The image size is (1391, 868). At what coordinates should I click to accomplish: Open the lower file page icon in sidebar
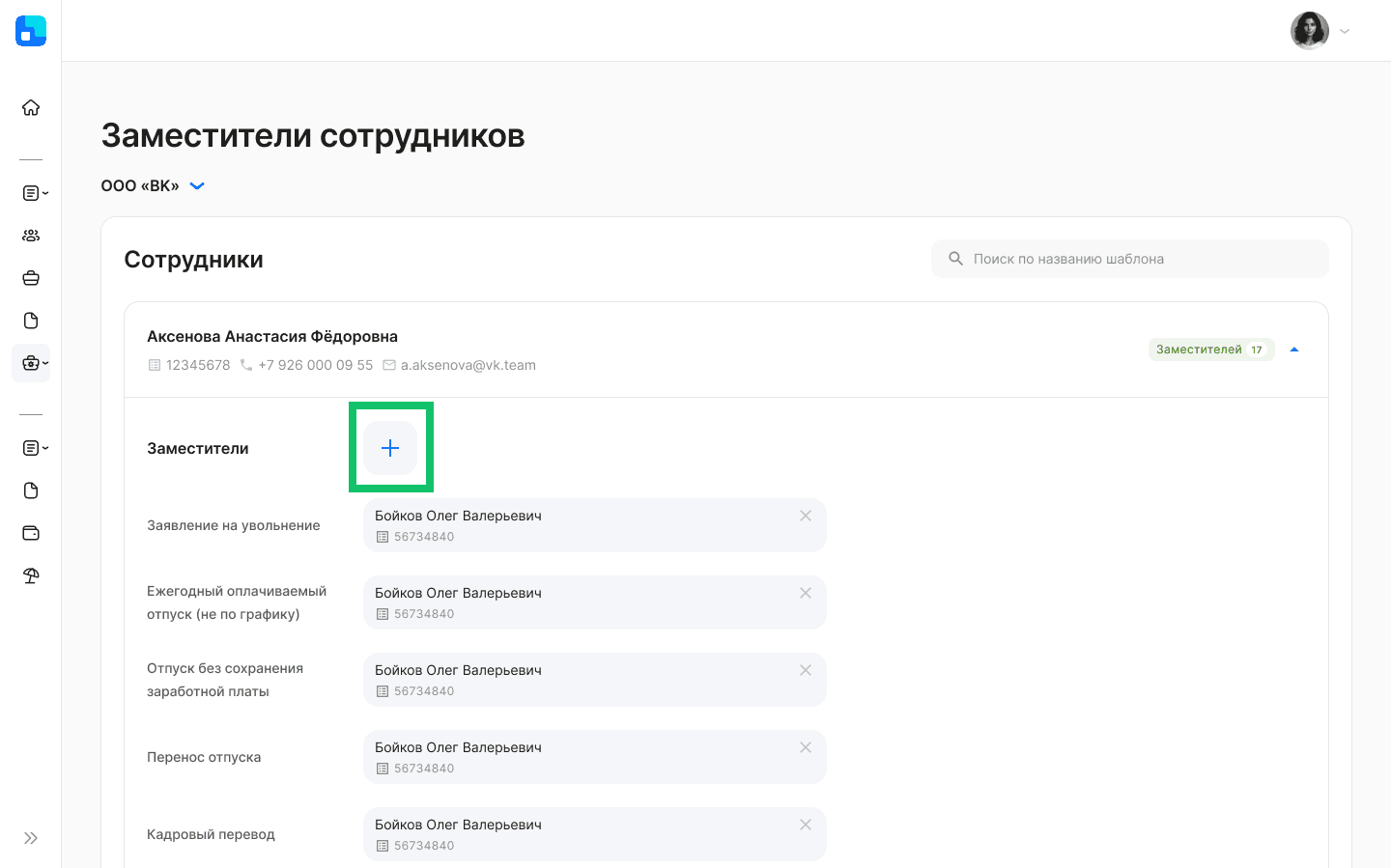tap(31, 490)
